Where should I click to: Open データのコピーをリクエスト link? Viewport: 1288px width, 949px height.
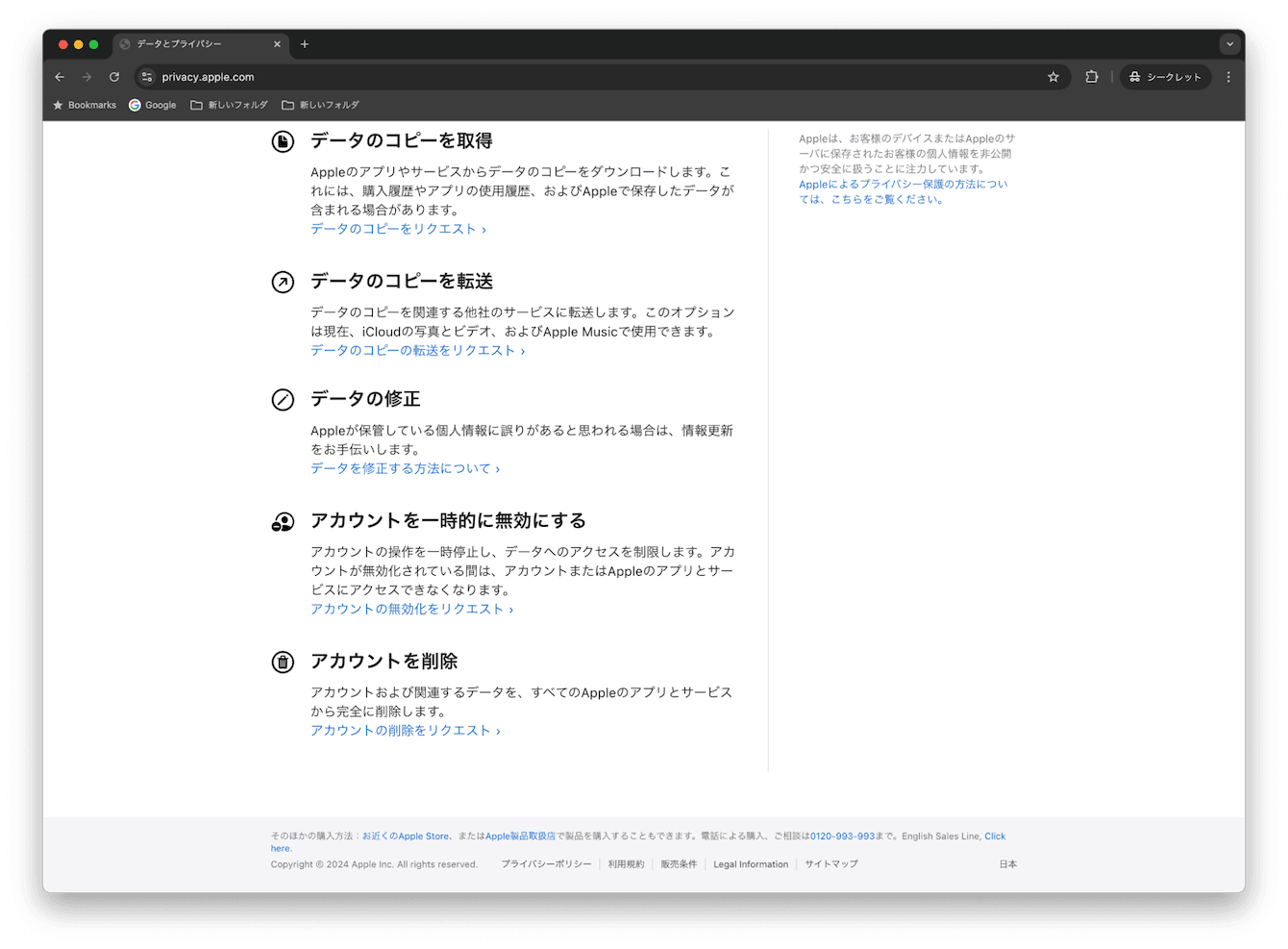click(398, 229)
